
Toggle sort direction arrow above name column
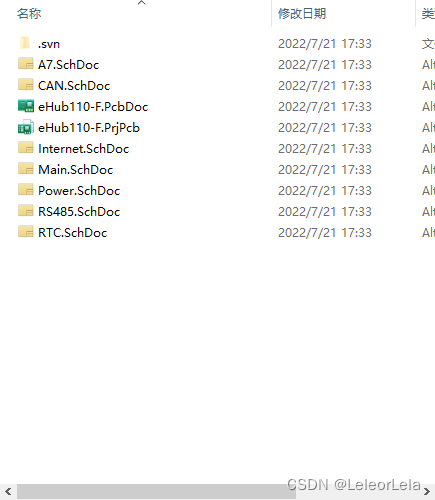pyautogui.click(x=142, y=3)
